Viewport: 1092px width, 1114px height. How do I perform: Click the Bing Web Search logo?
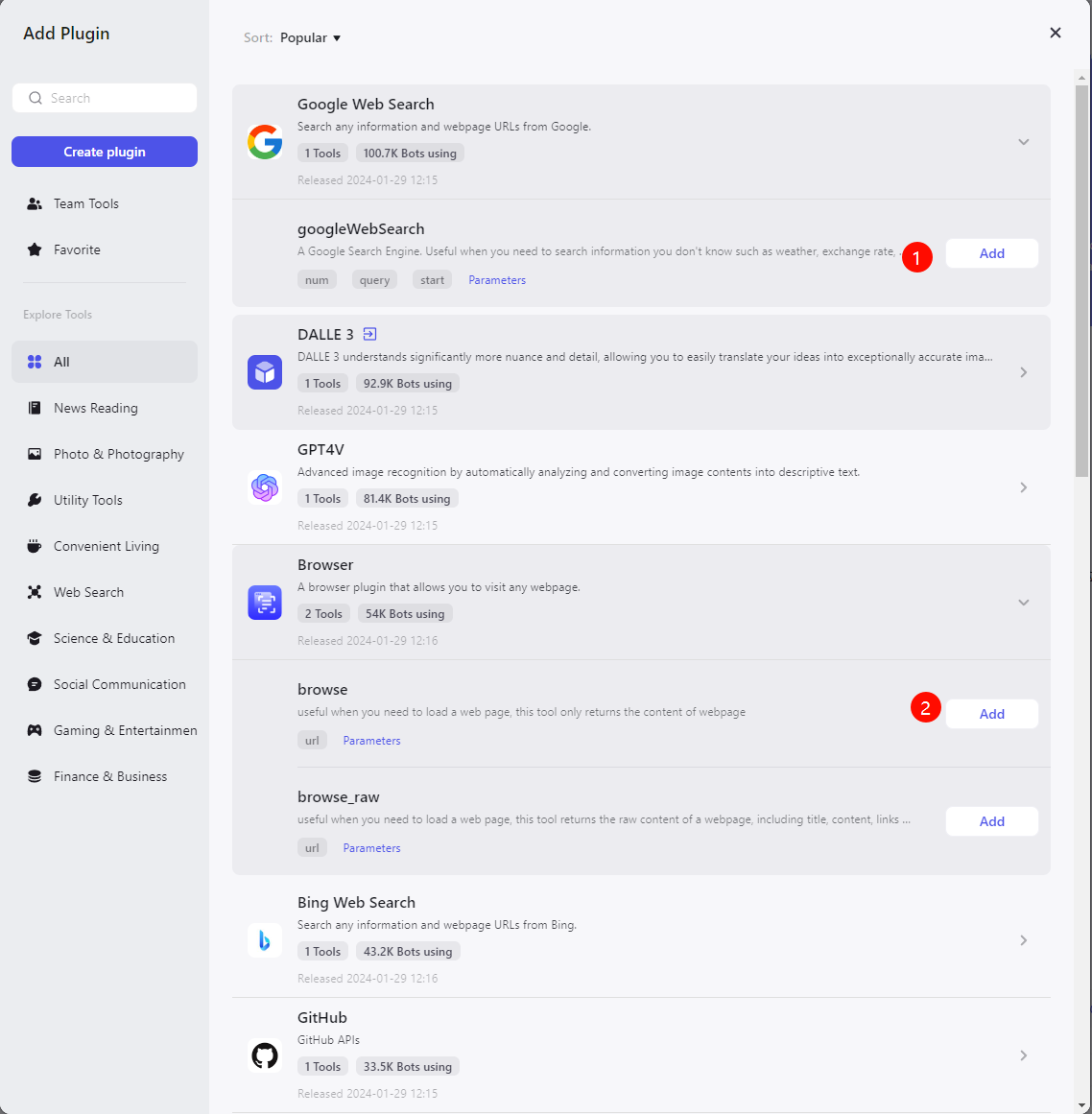[265, 940]
